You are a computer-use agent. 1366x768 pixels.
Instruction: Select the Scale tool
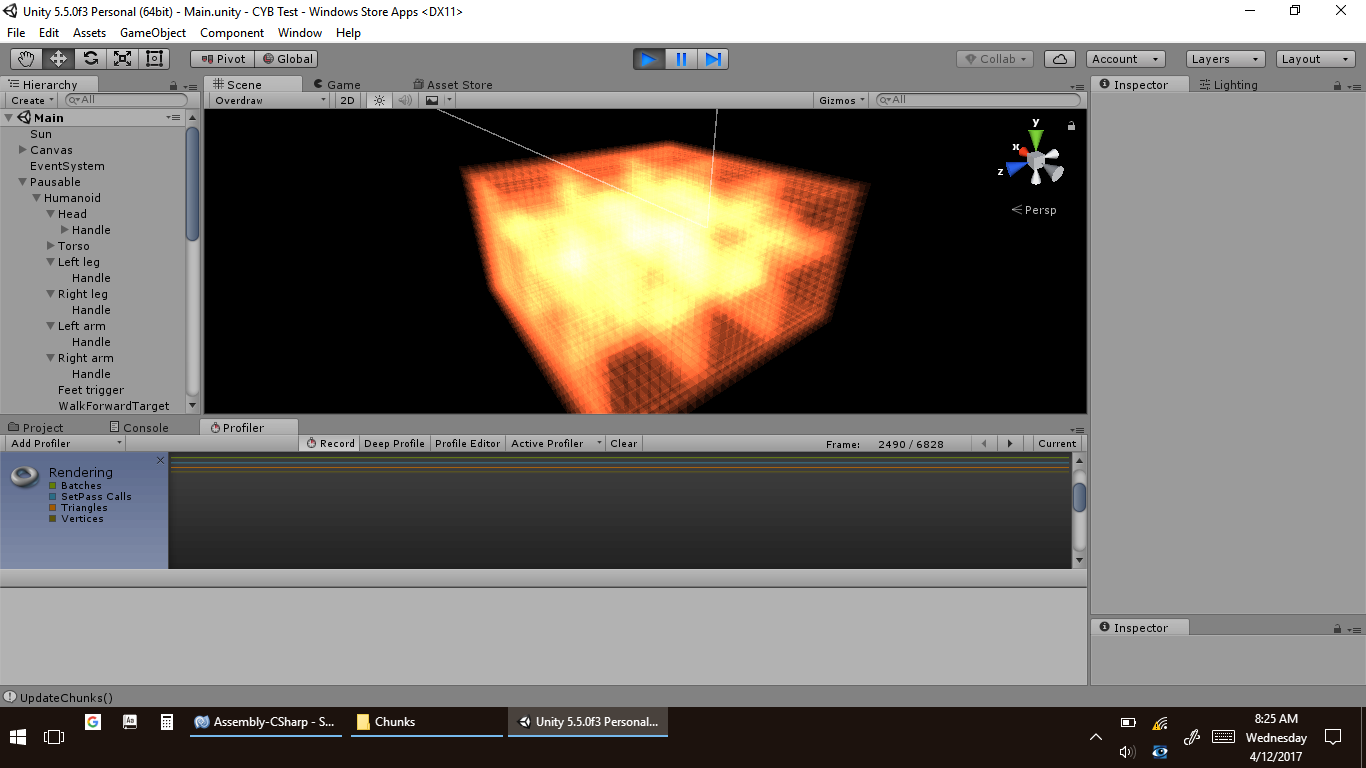(122, 59)
